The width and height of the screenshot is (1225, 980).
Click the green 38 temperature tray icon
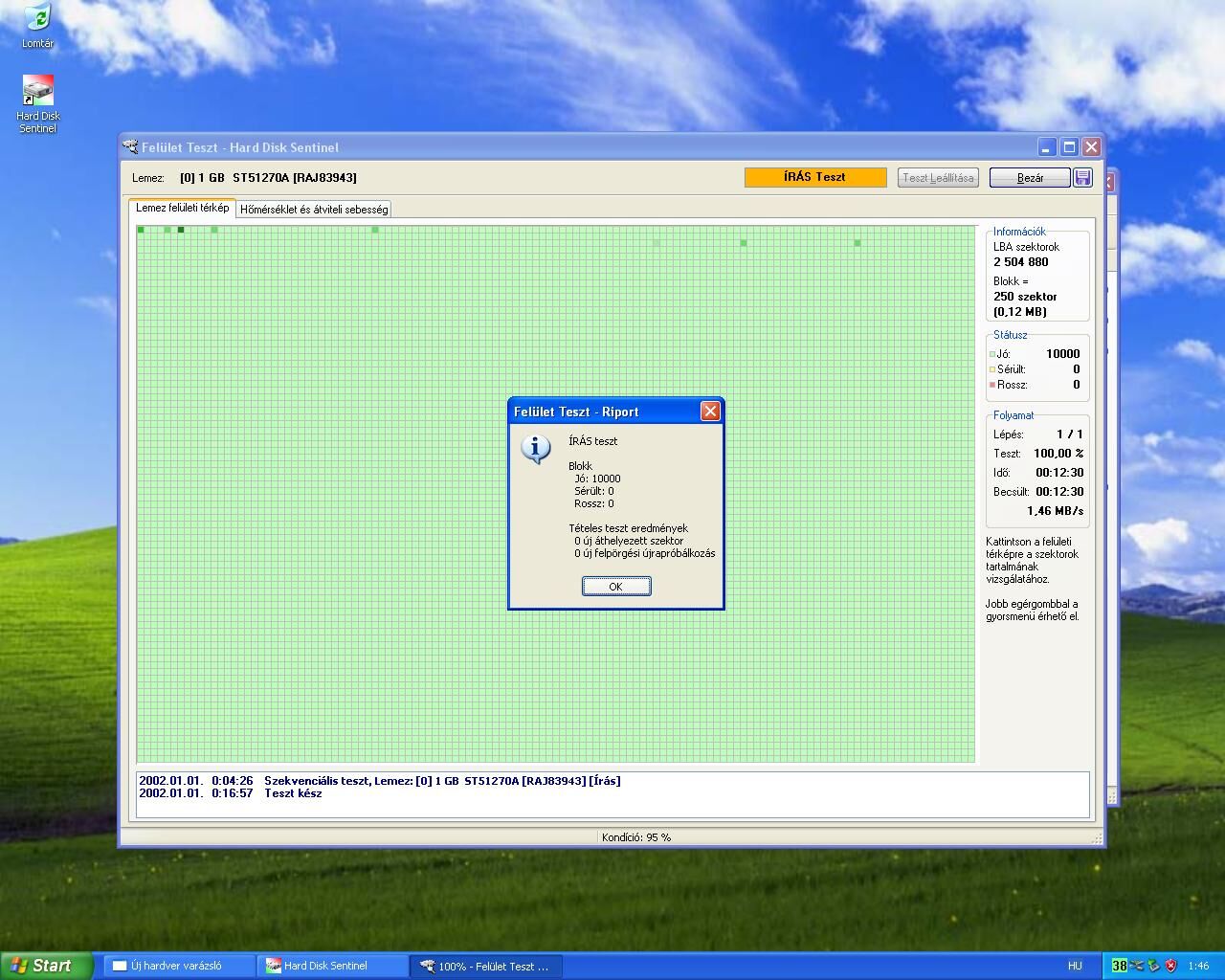[x=1119, y=966]
